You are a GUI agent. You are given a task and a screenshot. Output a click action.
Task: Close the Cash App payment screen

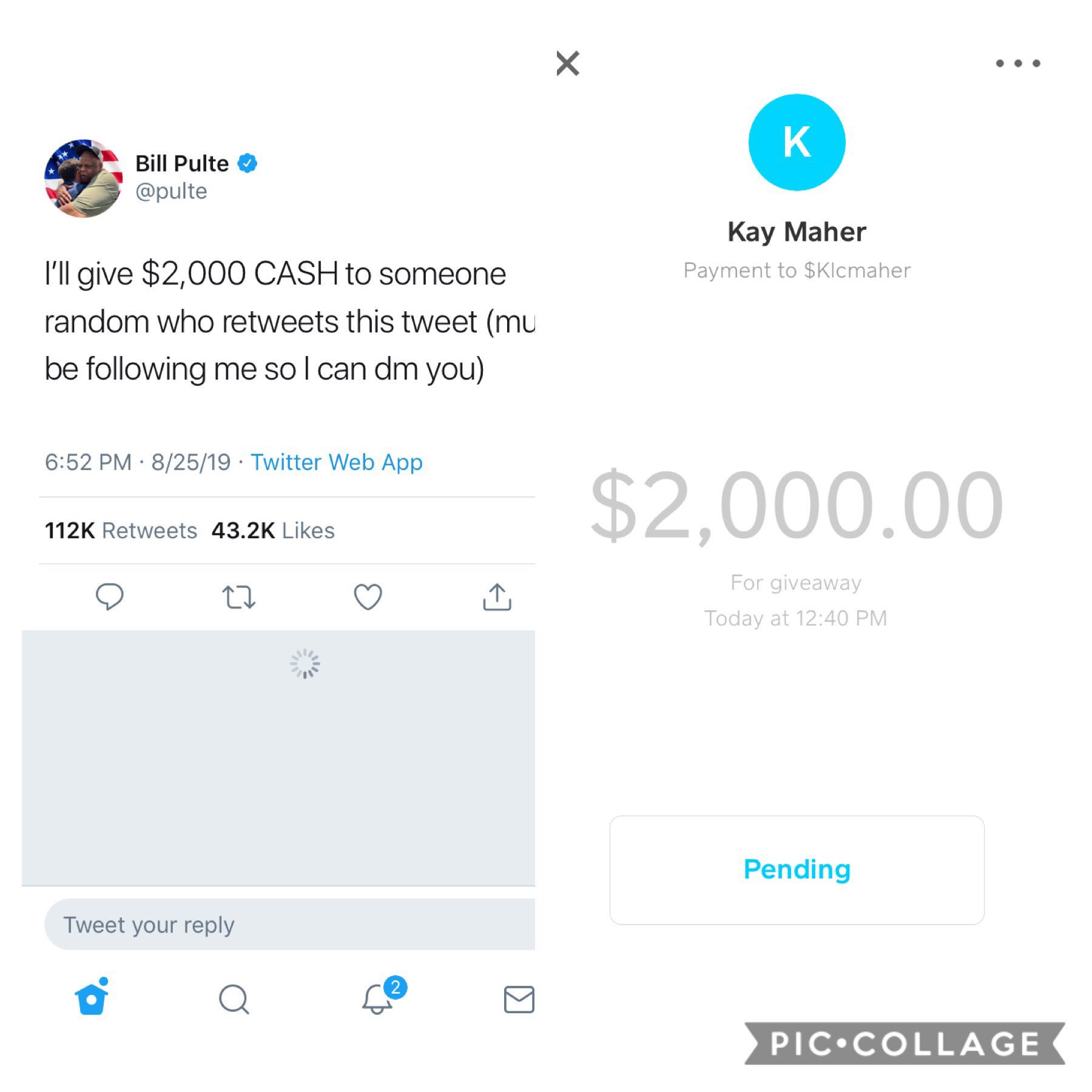568,63
